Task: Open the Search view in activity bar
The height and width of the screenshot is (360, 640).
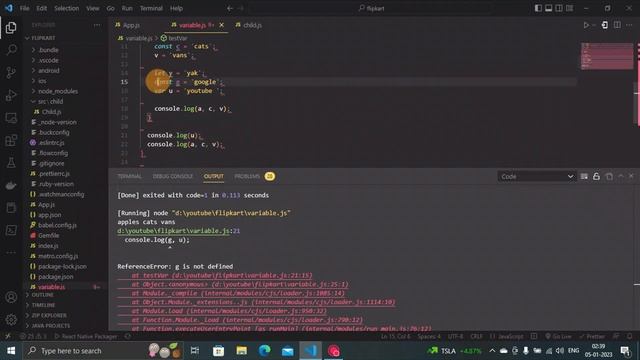Action: point(11,50)
